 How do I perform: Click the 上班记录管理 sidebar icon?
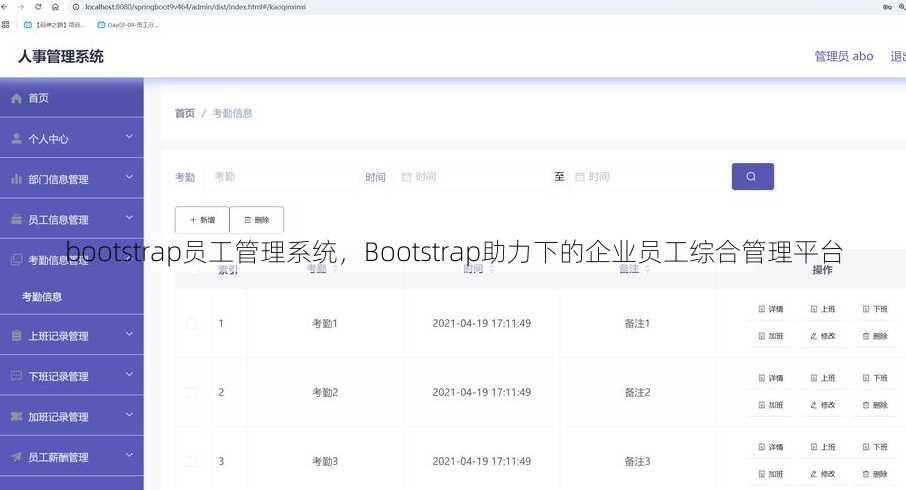click(16, 336)
